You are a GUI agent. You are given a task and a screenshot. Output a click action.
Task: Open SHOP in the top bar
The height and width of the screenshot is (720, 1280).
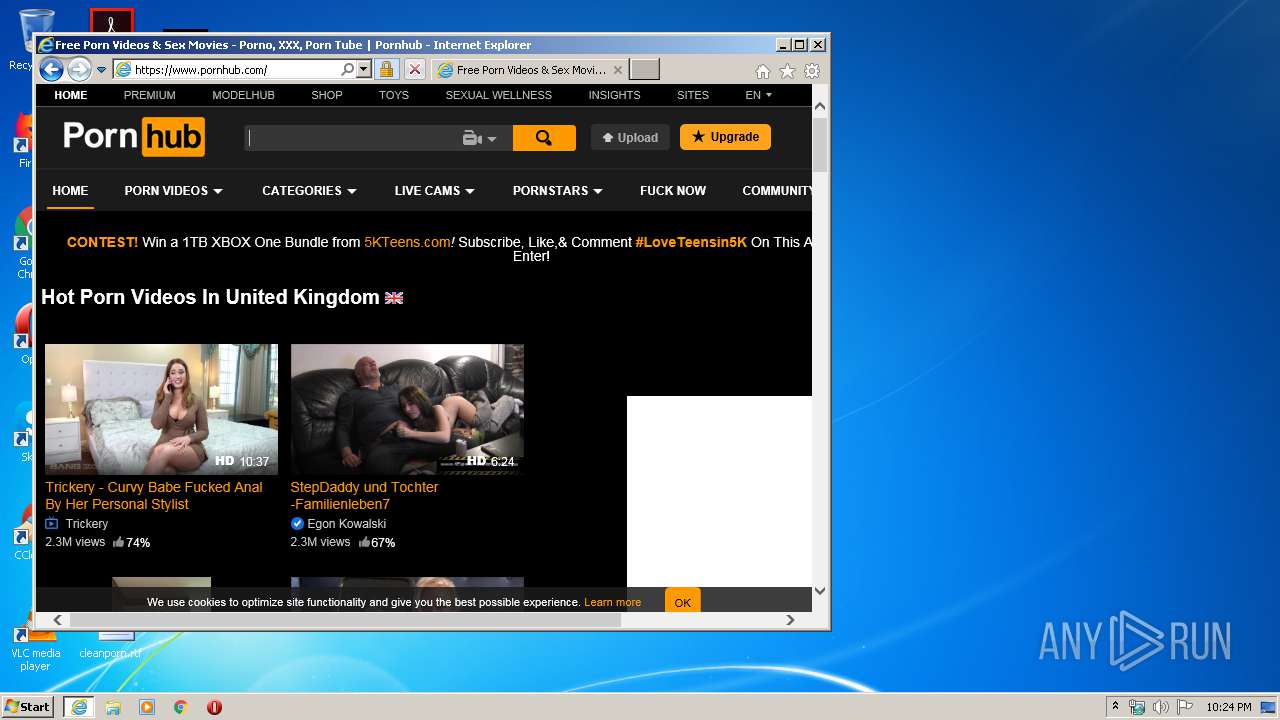click(x=327, y=95)
